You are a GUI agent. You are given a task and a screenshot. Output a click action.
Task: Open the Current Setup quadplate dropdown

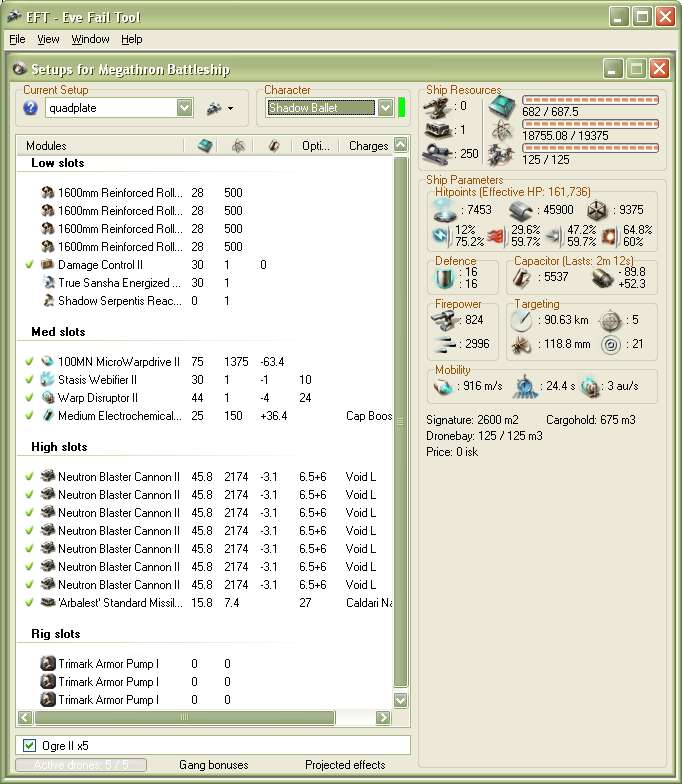184,108
